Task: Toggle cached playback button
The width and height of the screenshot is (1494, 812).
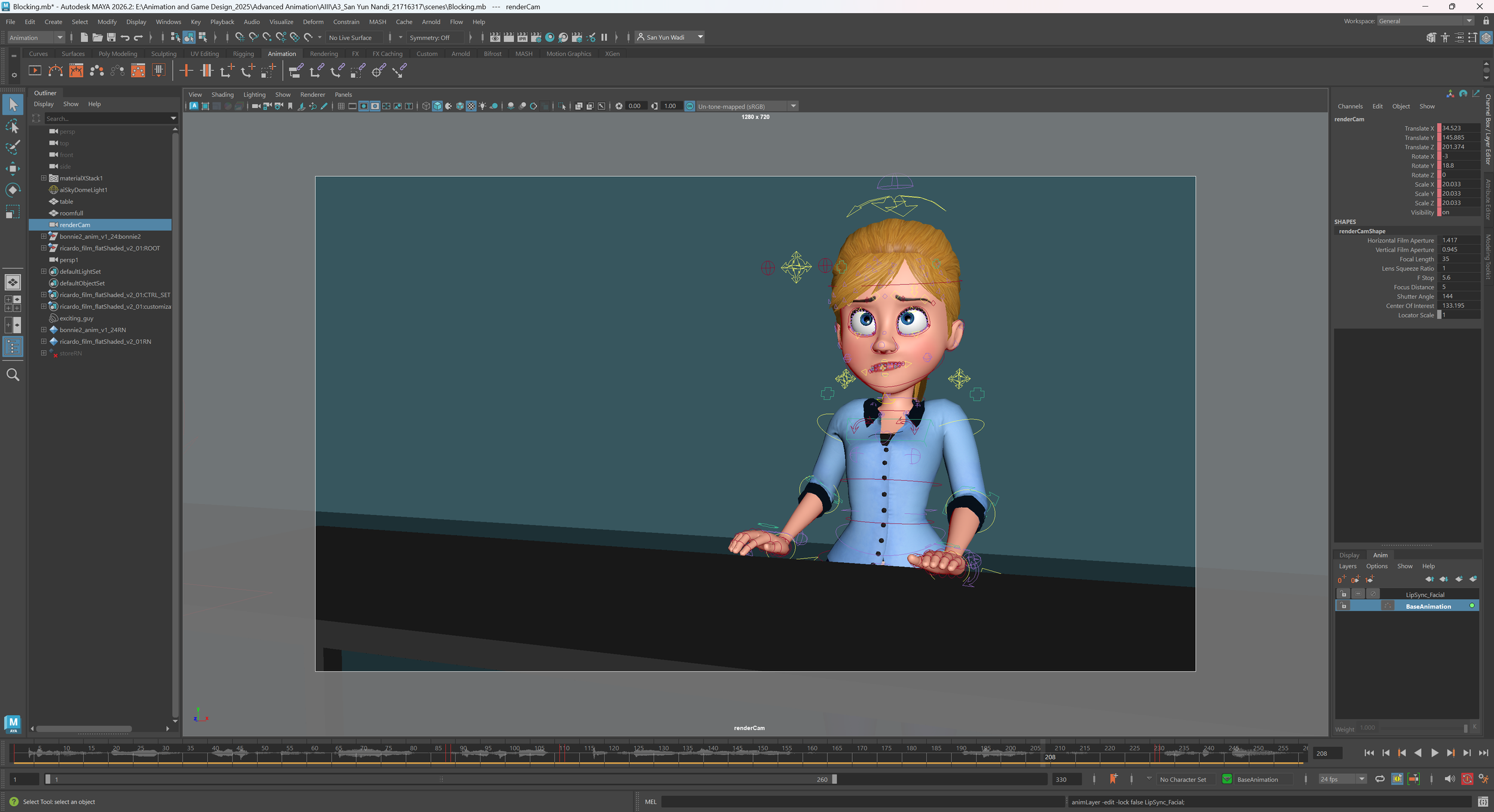Action: coord(1397,779)
